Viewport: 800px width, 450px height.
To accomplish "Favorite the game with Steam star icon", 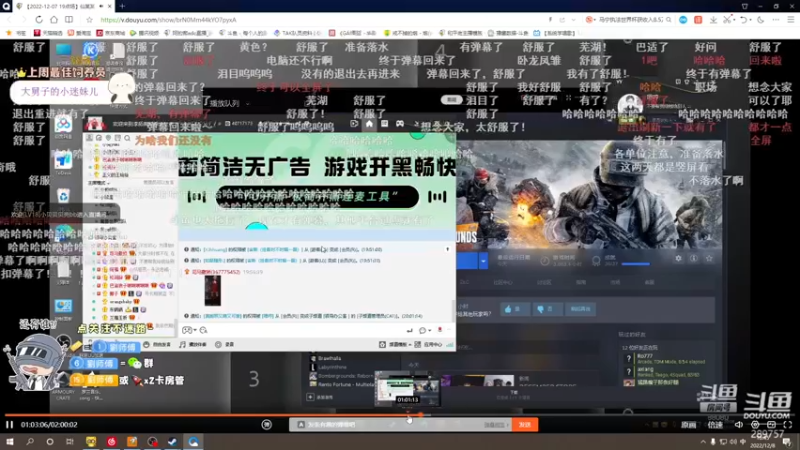I will 709,258.
